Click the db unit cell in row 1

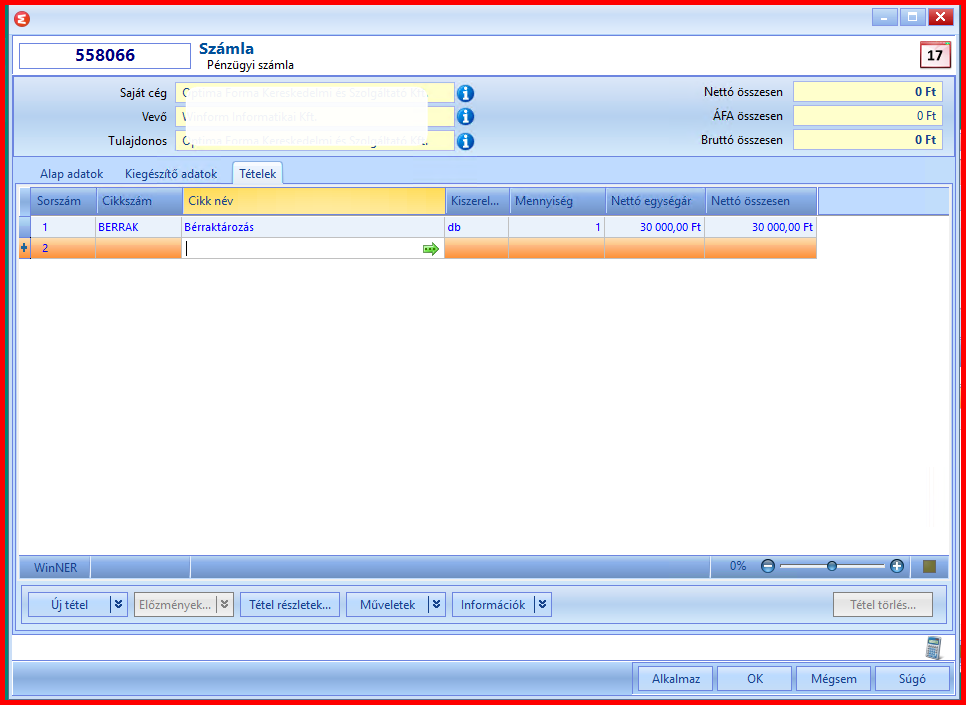(477, 227)
